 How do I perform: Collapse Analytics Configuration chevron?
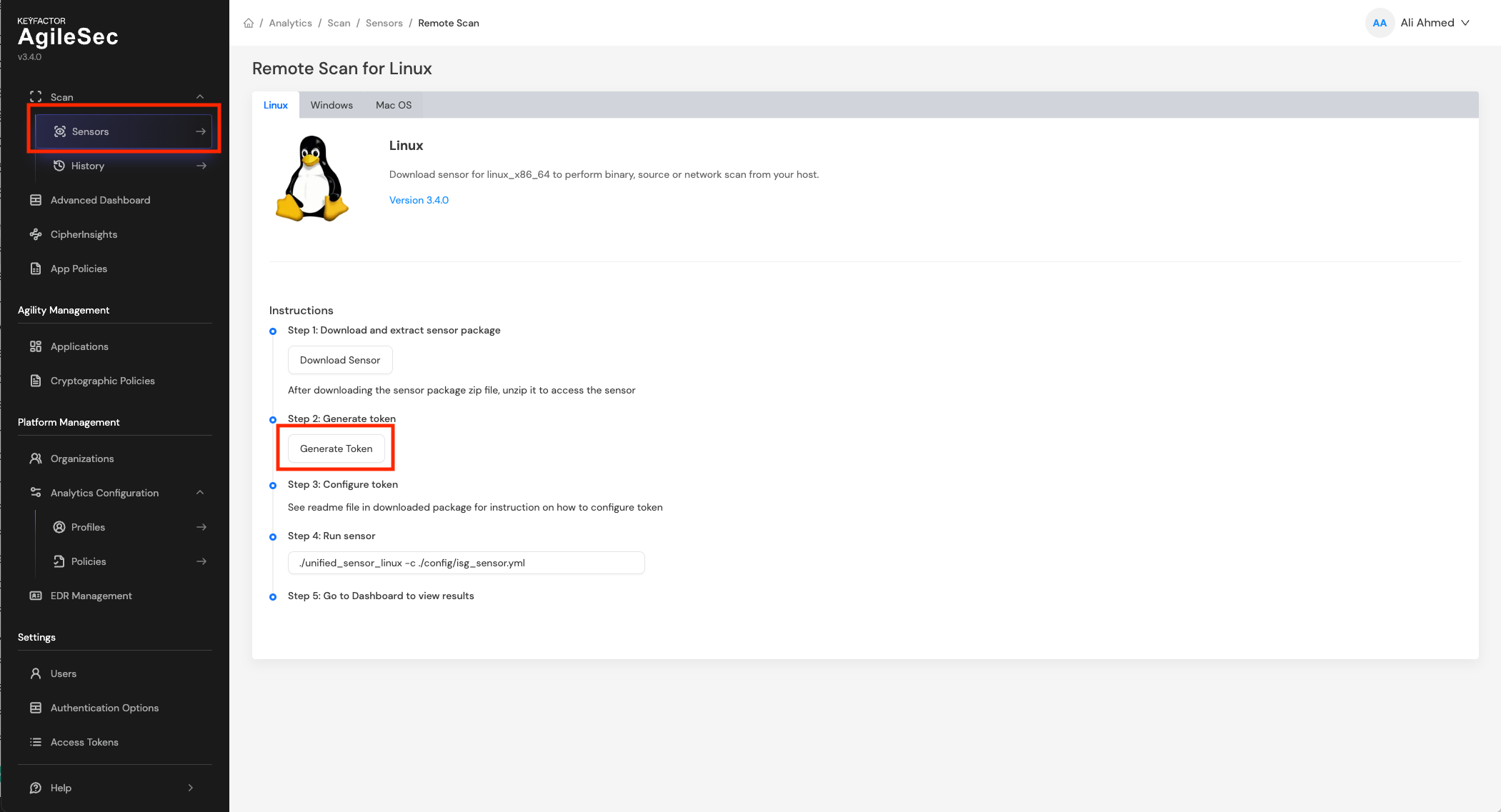[x=200, y=493]
